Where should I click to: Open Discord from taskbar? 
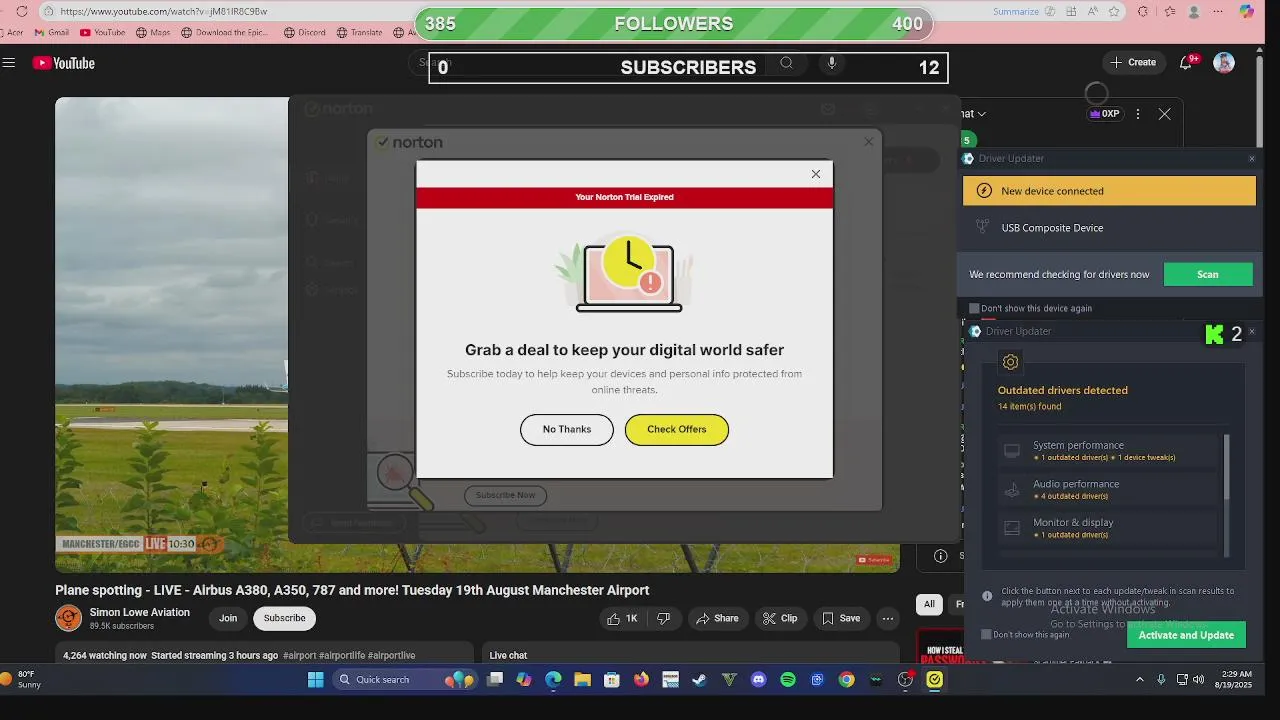point(758,680)
